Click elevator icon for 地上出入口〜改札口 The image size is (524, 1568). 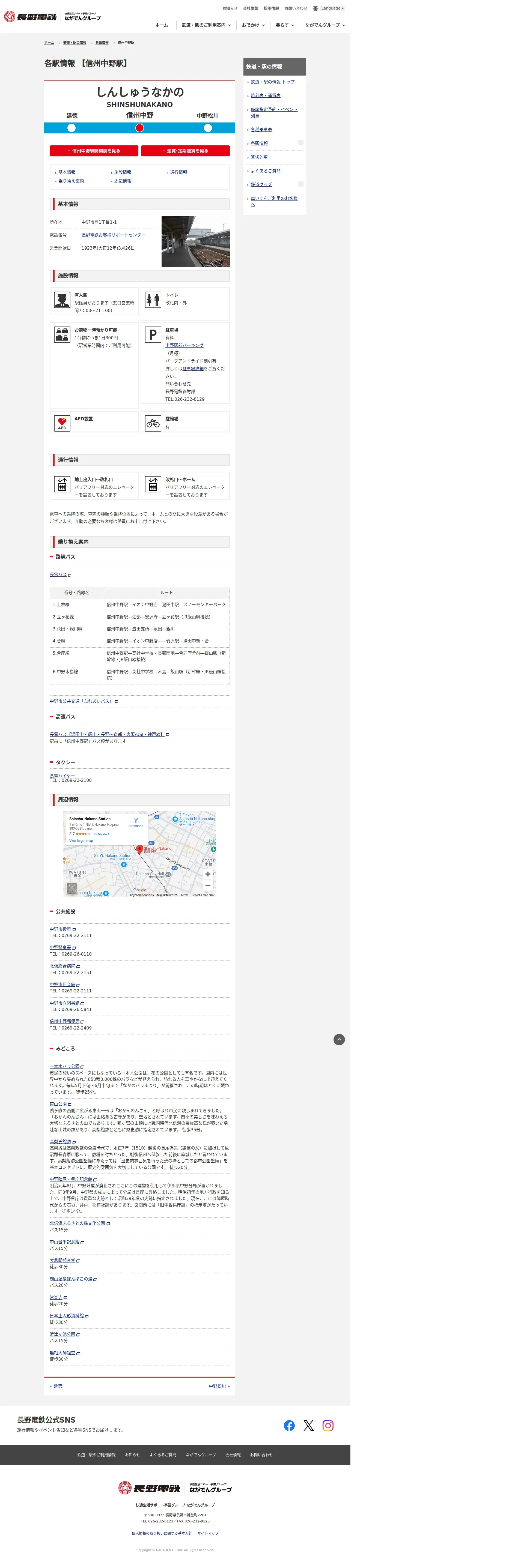62,484
